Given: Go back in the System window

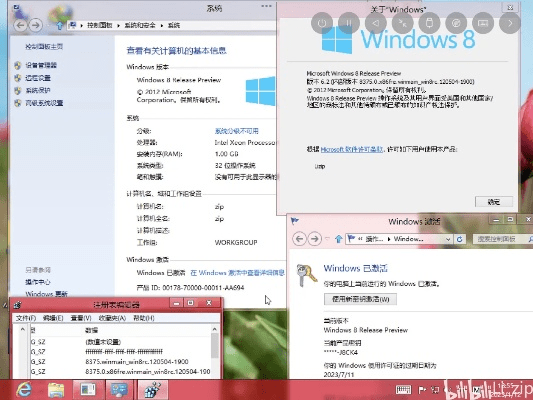Looking at the screenshot, I should [20, 25].
